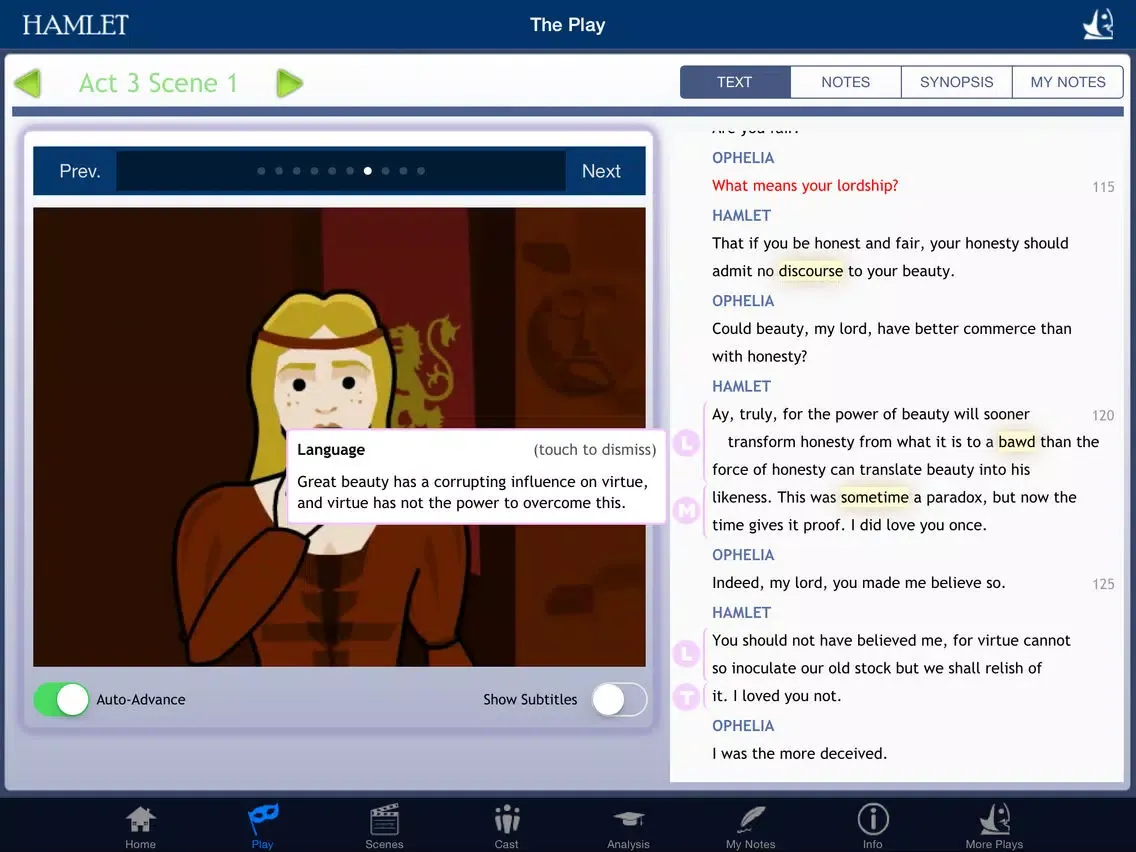Turn off Auto-Advance switch
The height and width of the screenshot is (852, 1136).
(62, 700)
